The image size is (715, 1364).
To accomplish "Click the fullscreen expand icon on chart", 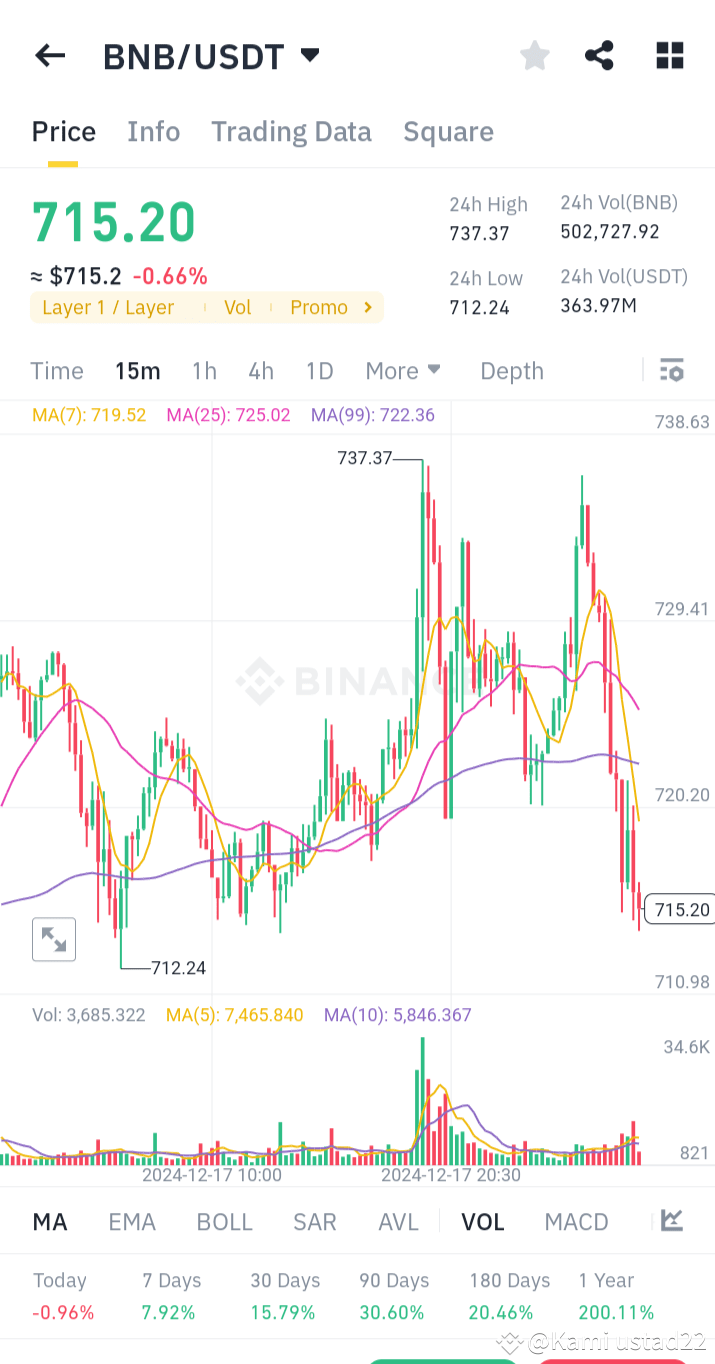I will coord(54,939).
